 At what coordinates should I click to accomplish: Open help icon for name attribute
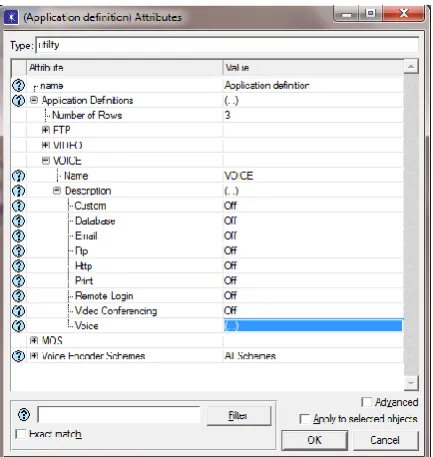18,86
